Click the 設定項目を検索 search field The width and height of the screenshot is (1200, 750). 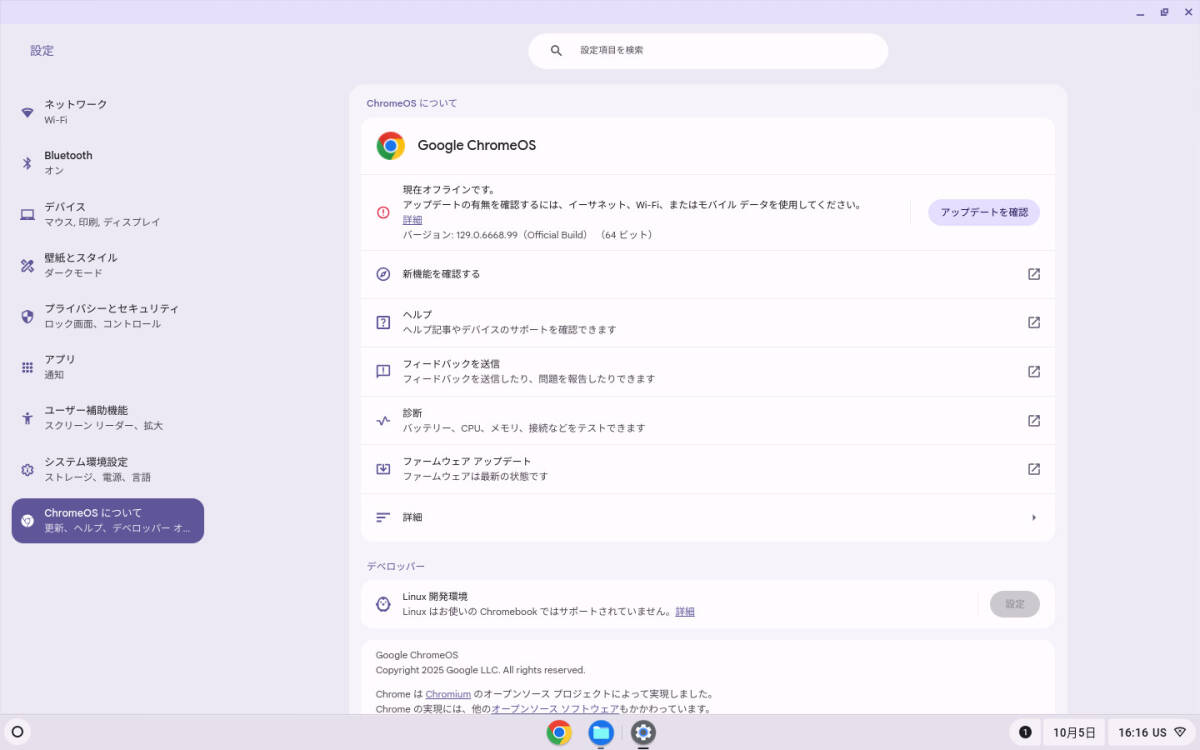[x=708, y=50]
